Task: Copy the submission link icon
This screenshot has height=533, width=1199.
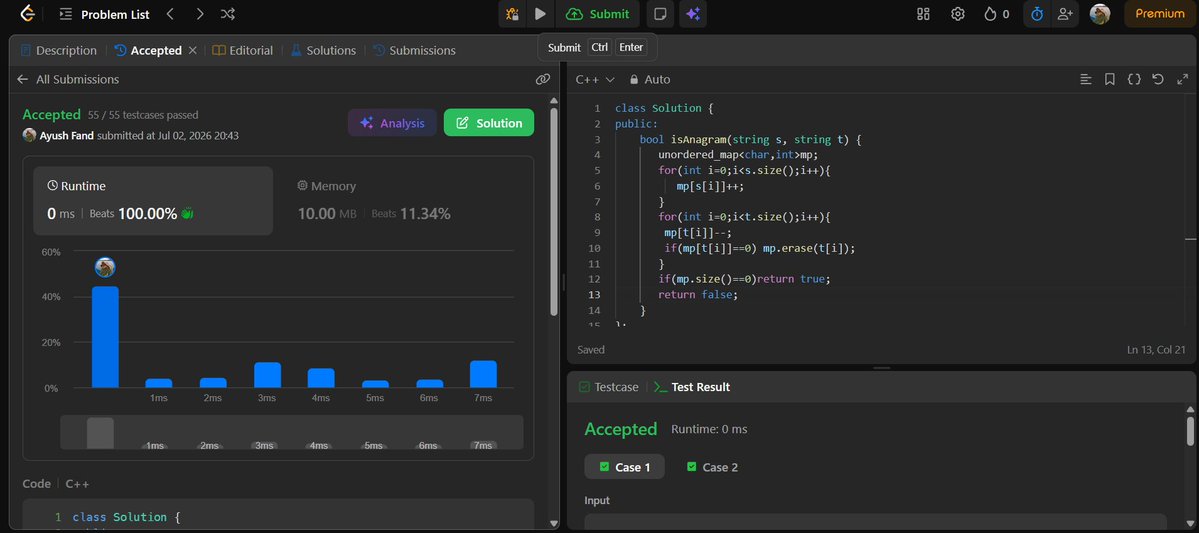Action: point(542,80)
